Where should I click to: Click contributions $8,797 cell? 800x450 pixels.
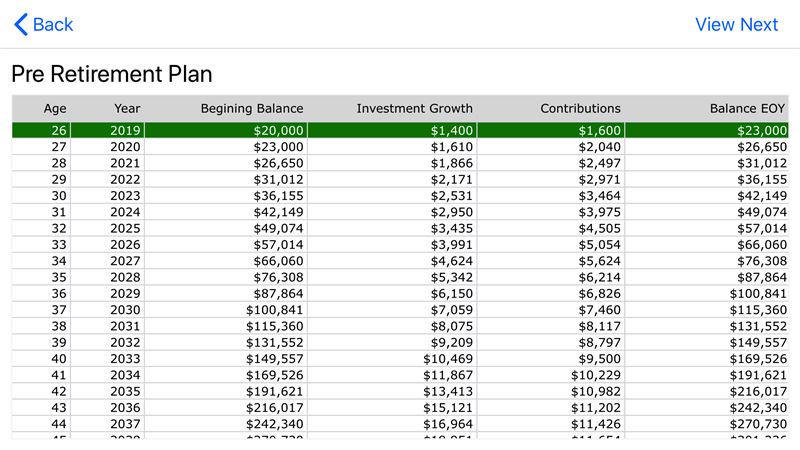coord(551,342)
